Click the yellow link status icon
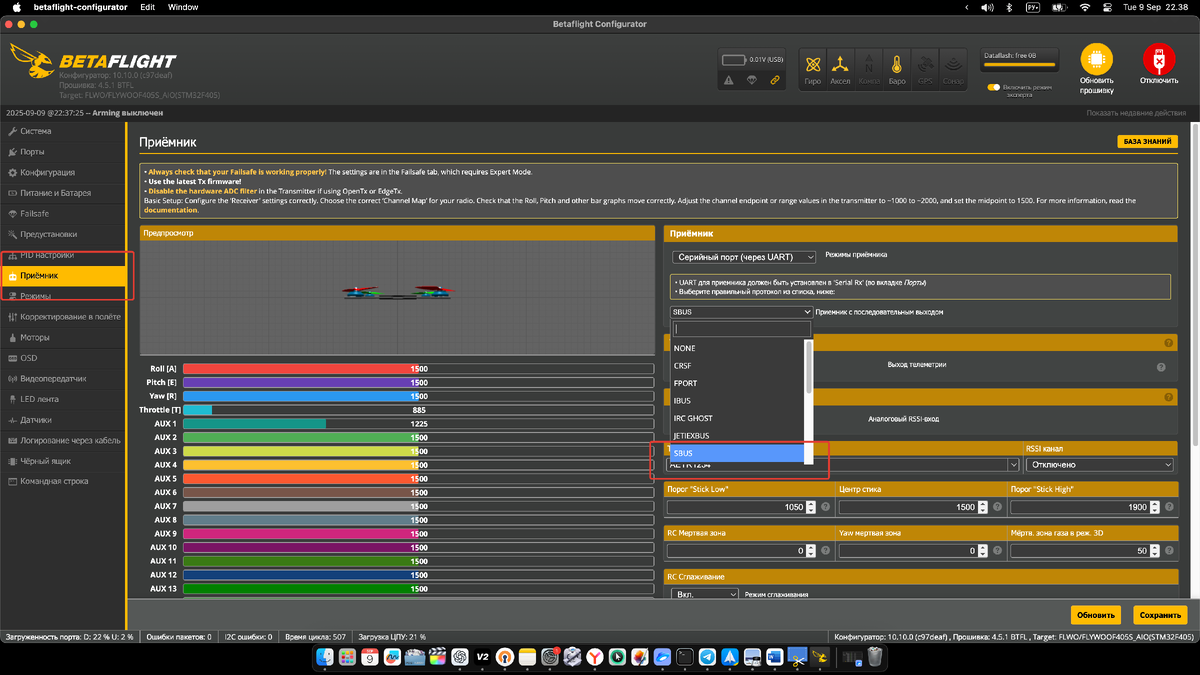1200x675 pixels. tap(775, 80)
